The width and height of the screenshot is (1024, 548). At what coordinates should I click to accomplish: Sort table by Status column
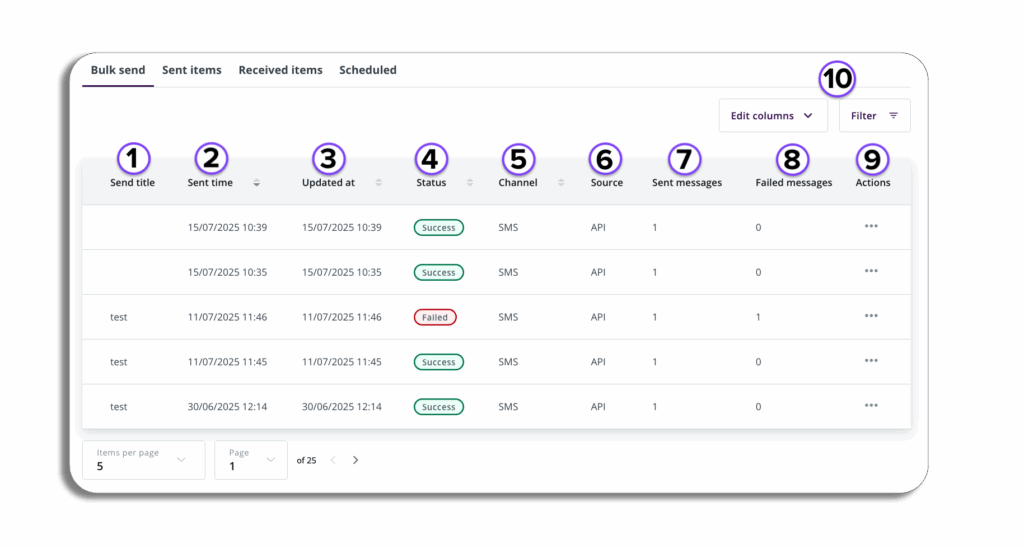coord(470,183)
